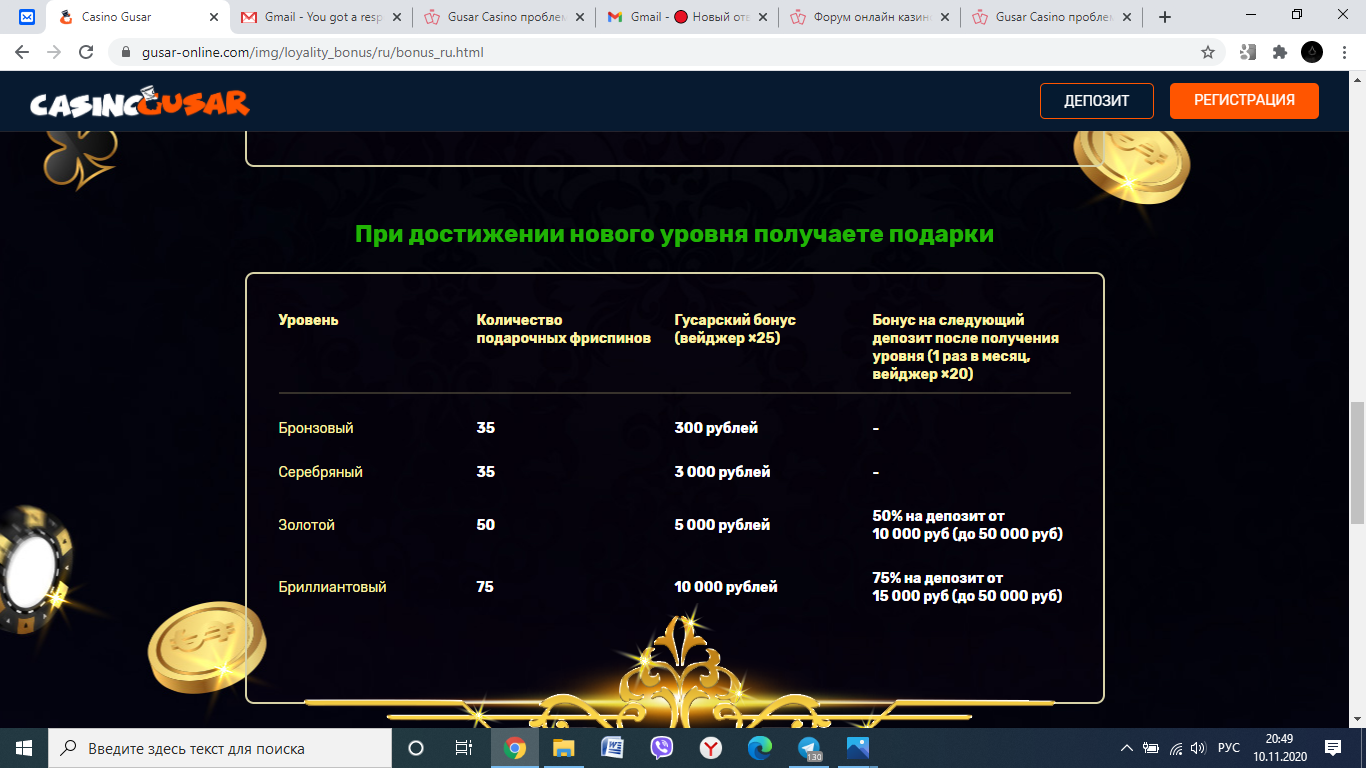Click the 'Гусарский бонус' column header
Screen dimensions: 1366x768
(735, 329)
